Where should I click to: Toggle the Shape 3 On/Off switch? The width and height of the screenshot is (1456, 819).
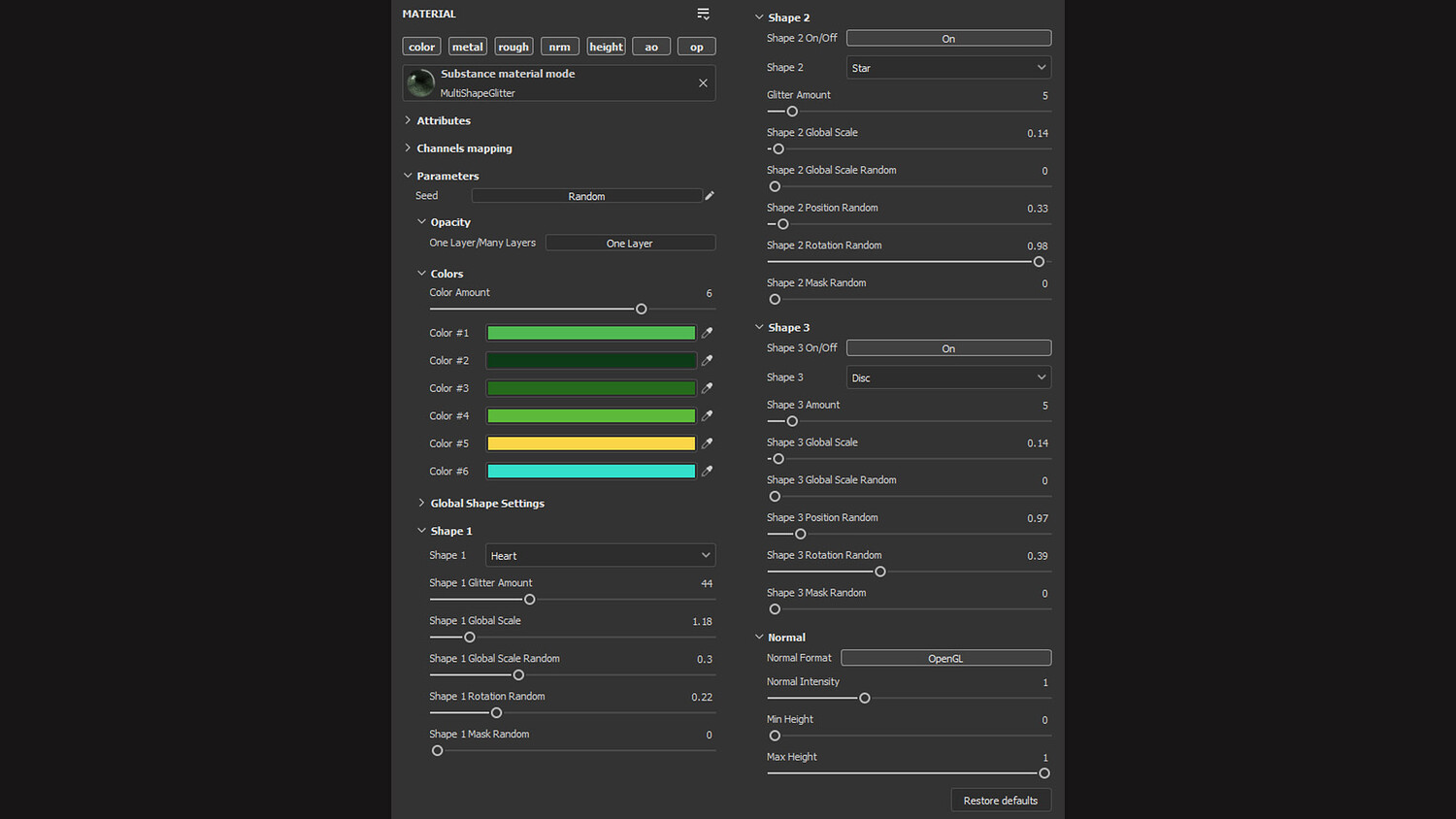click(948, 348)
